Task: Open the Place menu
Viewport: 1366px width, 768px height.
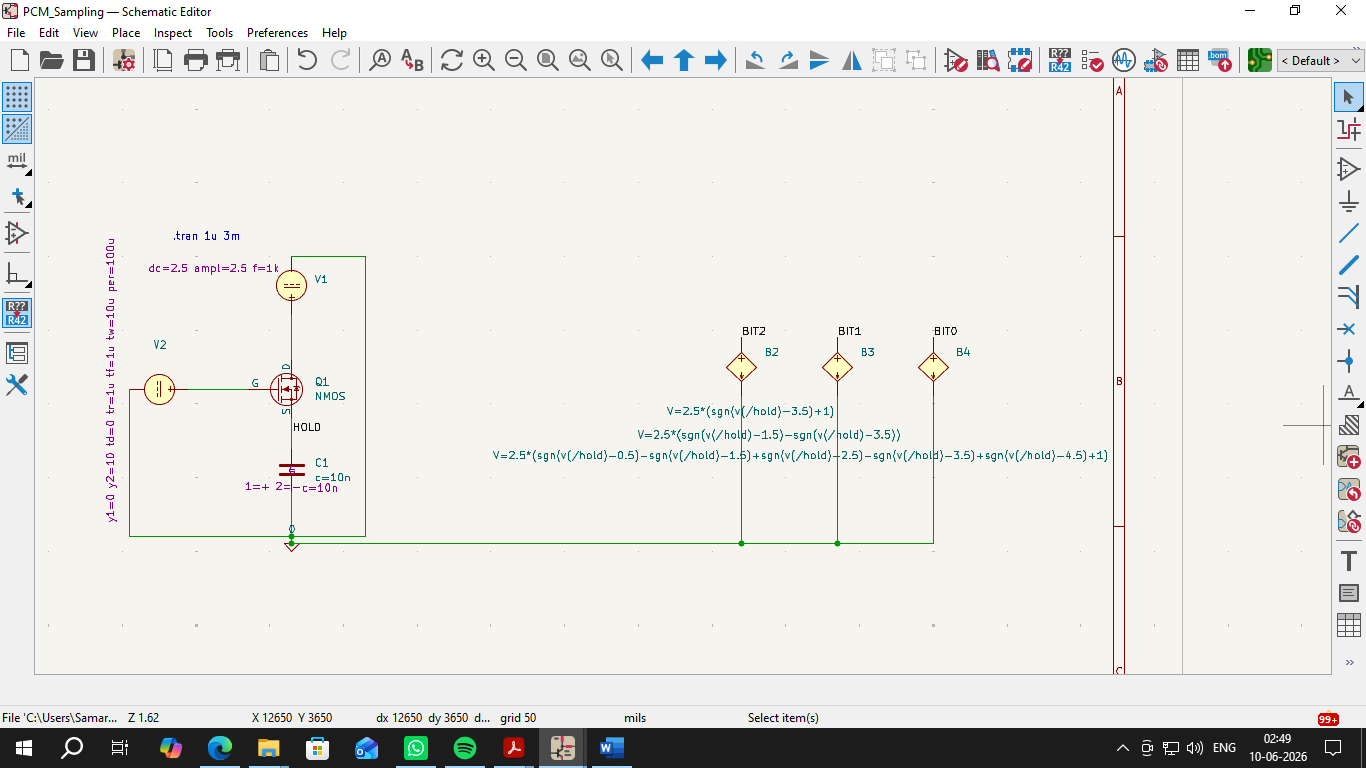Action: point(126,33)
